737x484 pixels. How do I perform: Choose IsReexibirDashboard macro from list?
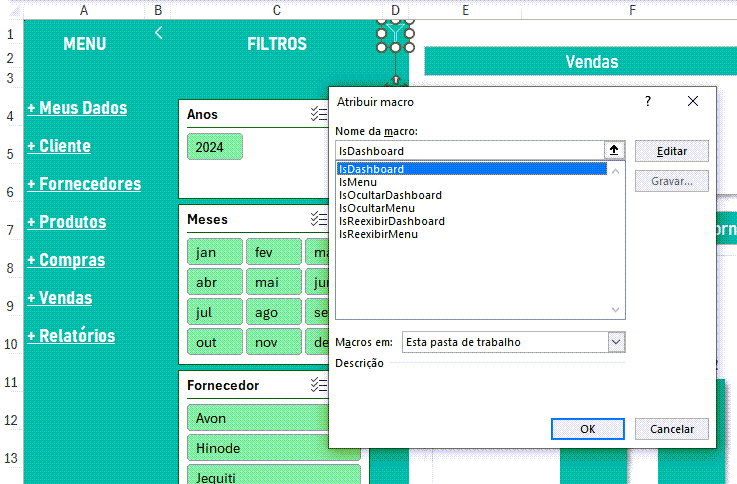392,221
